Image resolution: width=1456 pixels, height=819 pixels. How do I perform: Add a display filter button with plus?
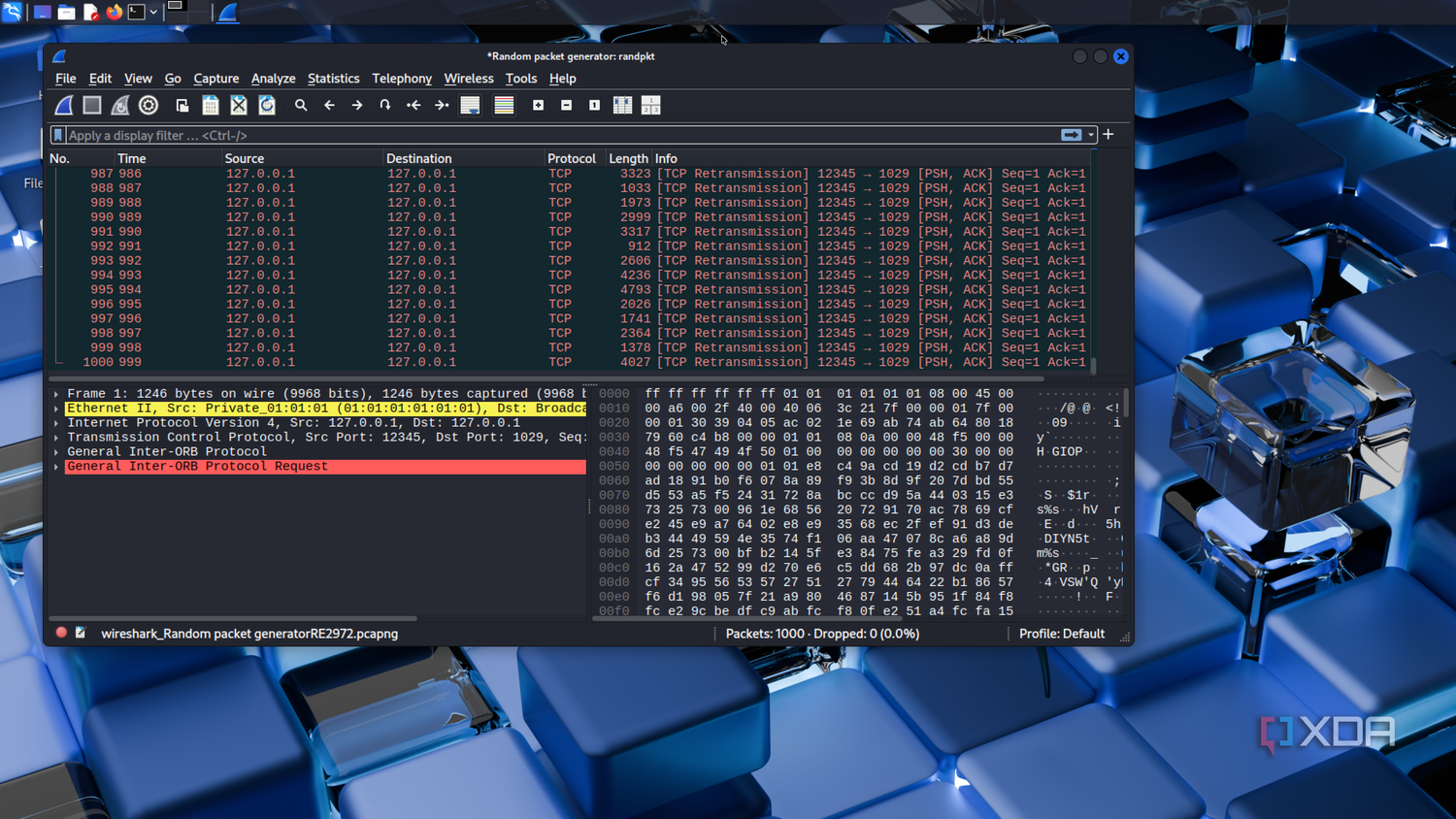(1109, 134)
